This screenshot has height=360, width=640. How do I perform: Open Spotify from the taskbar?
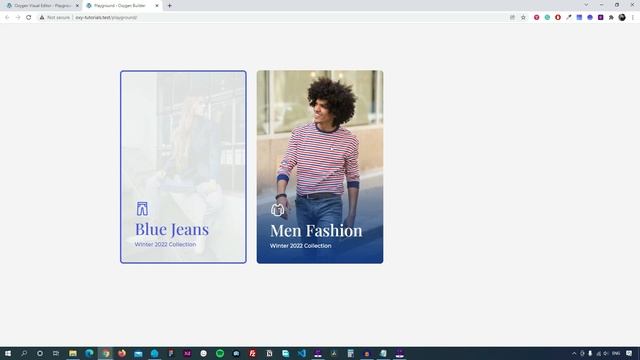coord(220,353)
